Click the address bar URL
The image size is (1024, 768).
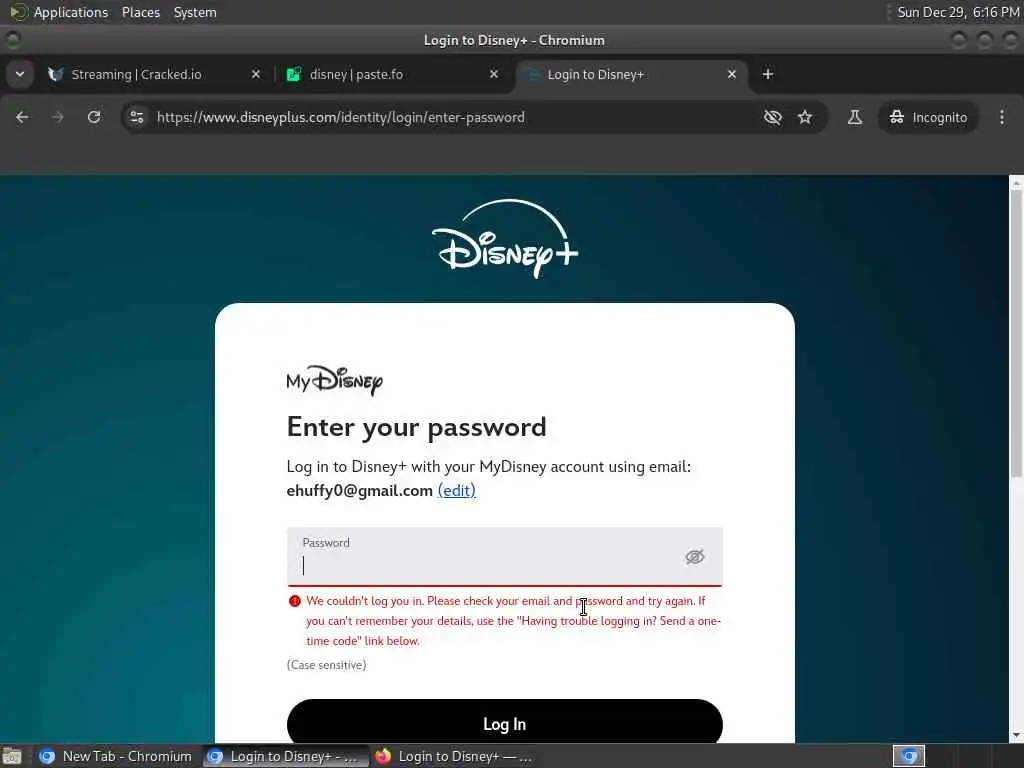coord(340,118)
